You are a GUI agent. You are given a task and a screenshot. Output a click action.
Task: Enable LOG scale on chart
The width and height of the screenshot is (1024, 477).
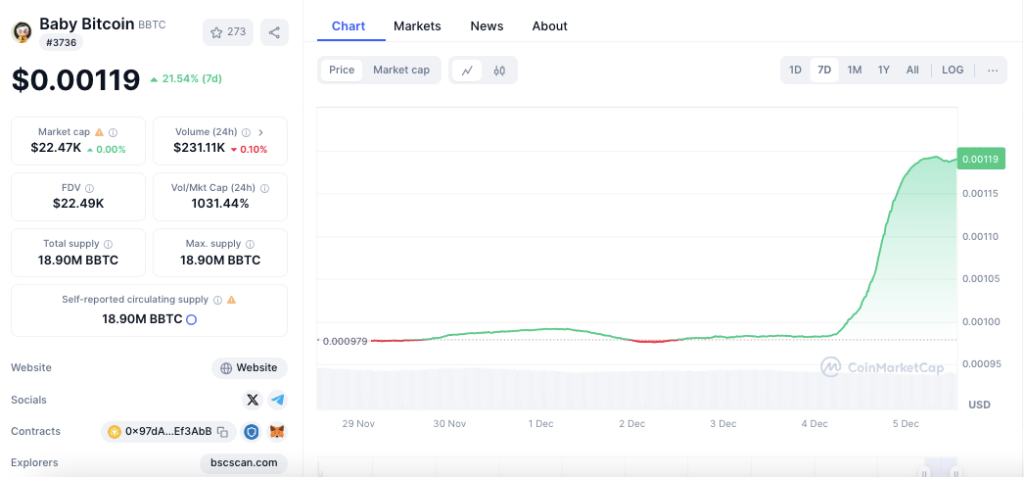pos(952,70)
